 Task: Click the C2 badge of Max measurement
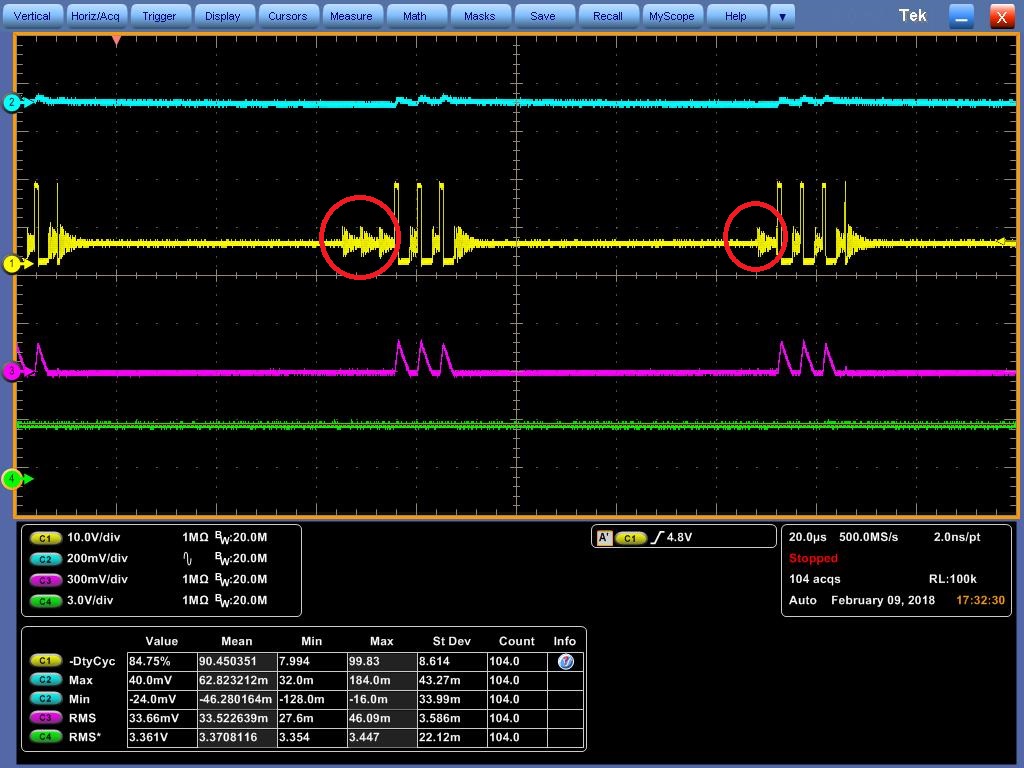tap(45, 680)
